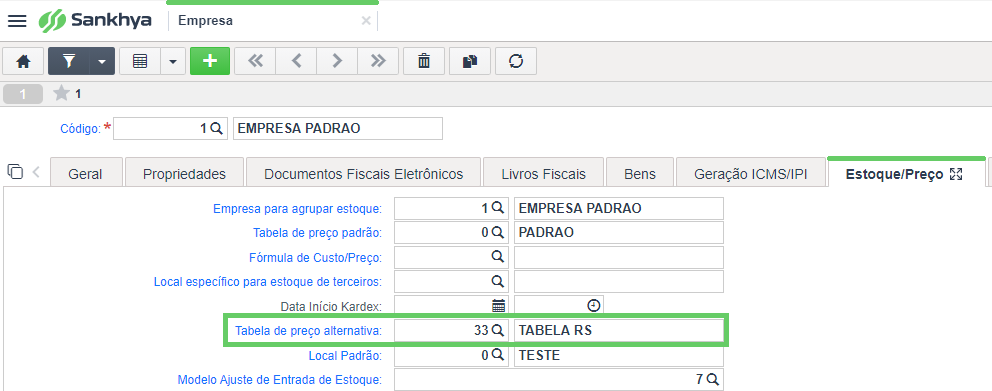Click the TABELA RS description field
Viewport: 992px width, 391px height.
point(619,330)
